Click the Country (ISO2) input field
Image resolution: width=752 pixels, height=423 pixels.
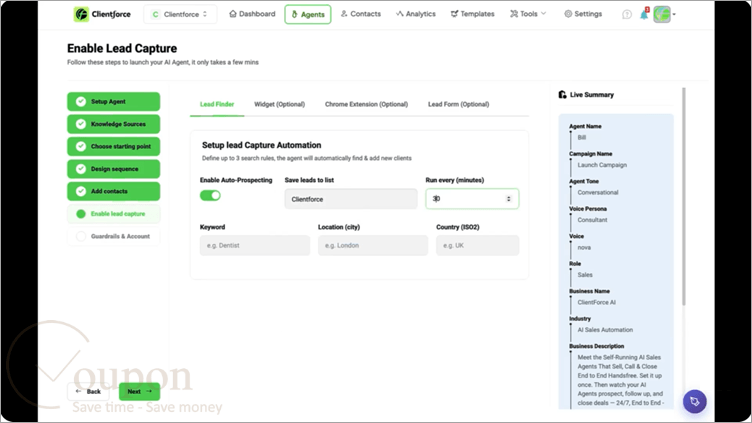click(477, 246)
